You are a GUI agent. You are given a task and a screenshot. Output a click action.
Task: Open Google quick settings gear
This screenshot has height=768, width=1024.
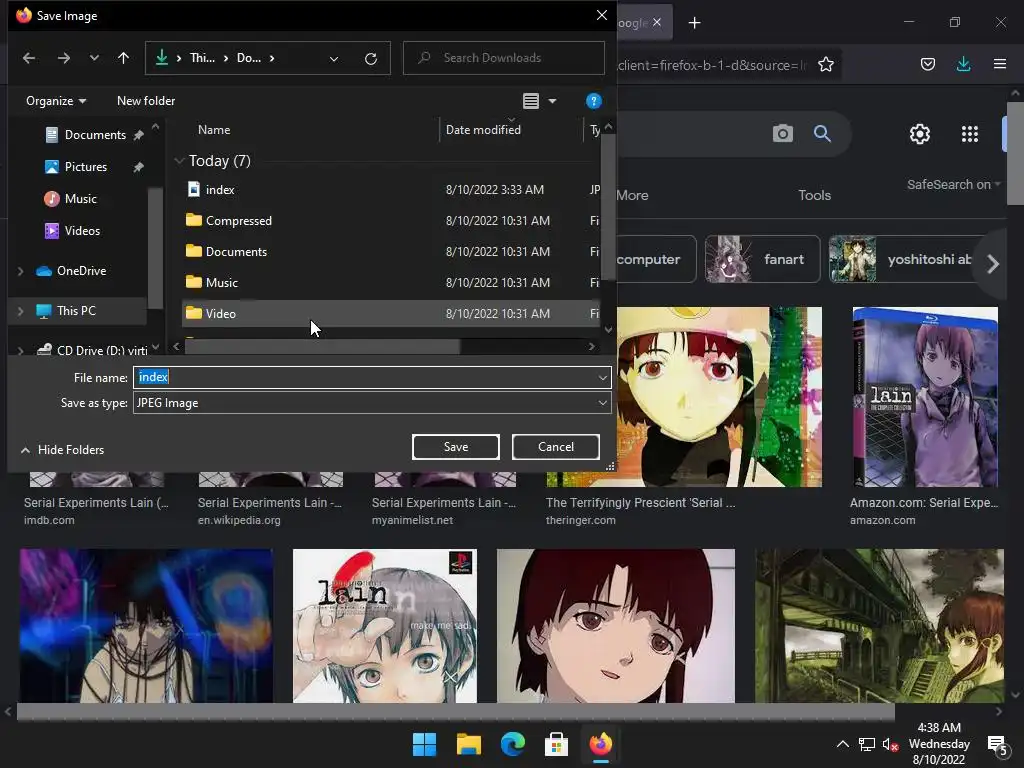click(x=919, y=134)
